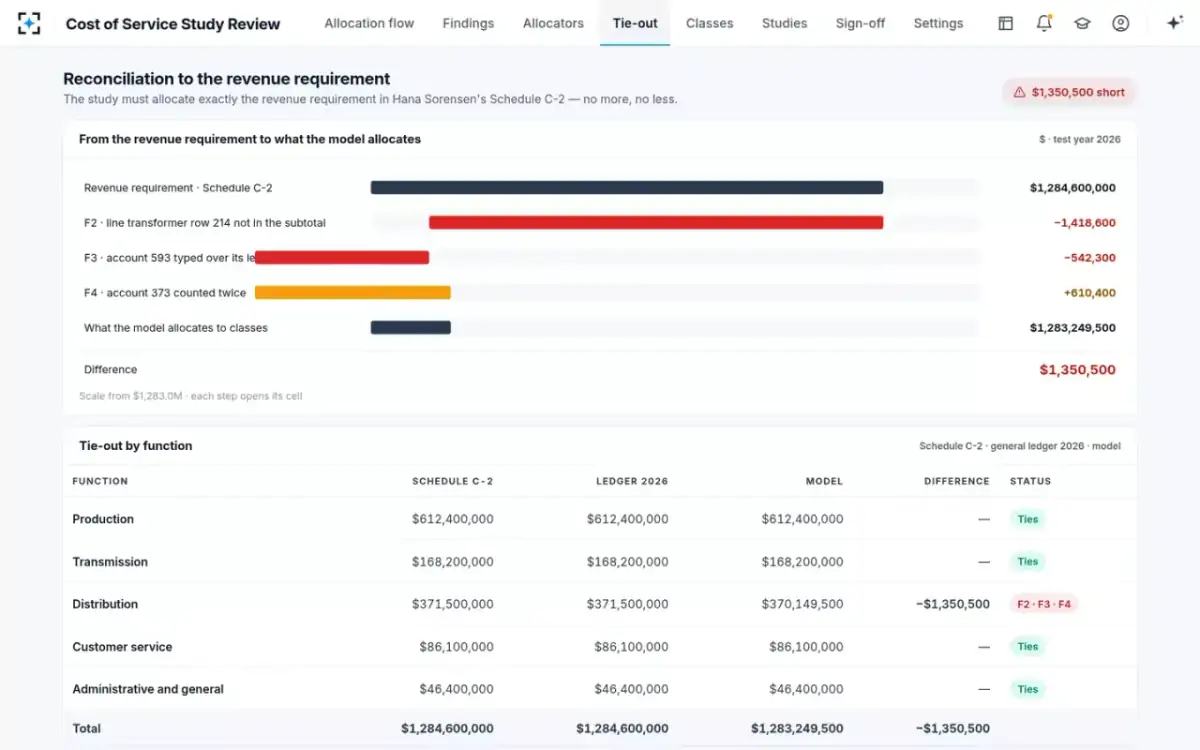Open the Studies tab
The image size is (1200, 750).
click(x=784, y=23)
